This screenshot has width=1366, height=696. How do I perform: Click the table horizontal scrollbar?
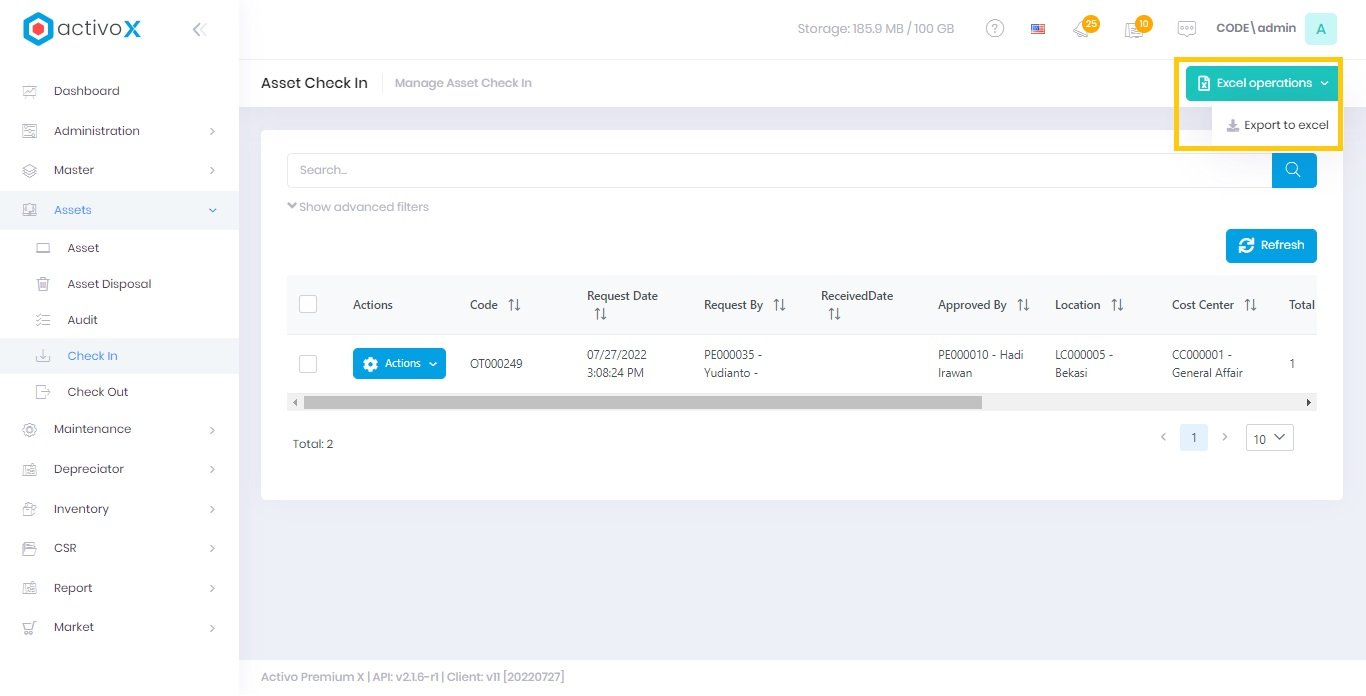(x=642, y=402)
